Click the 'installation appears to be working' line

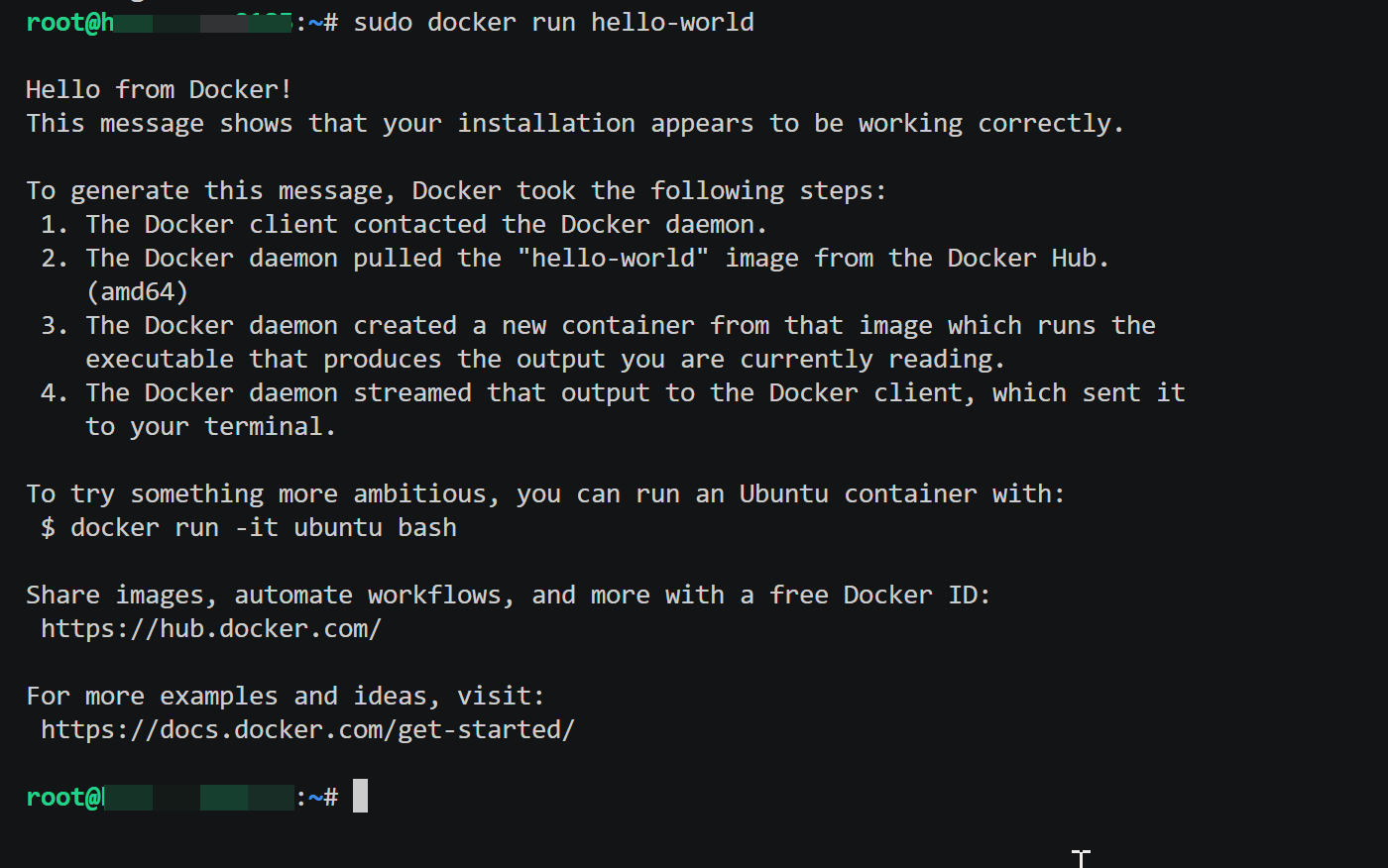click(x=575, y=124)
